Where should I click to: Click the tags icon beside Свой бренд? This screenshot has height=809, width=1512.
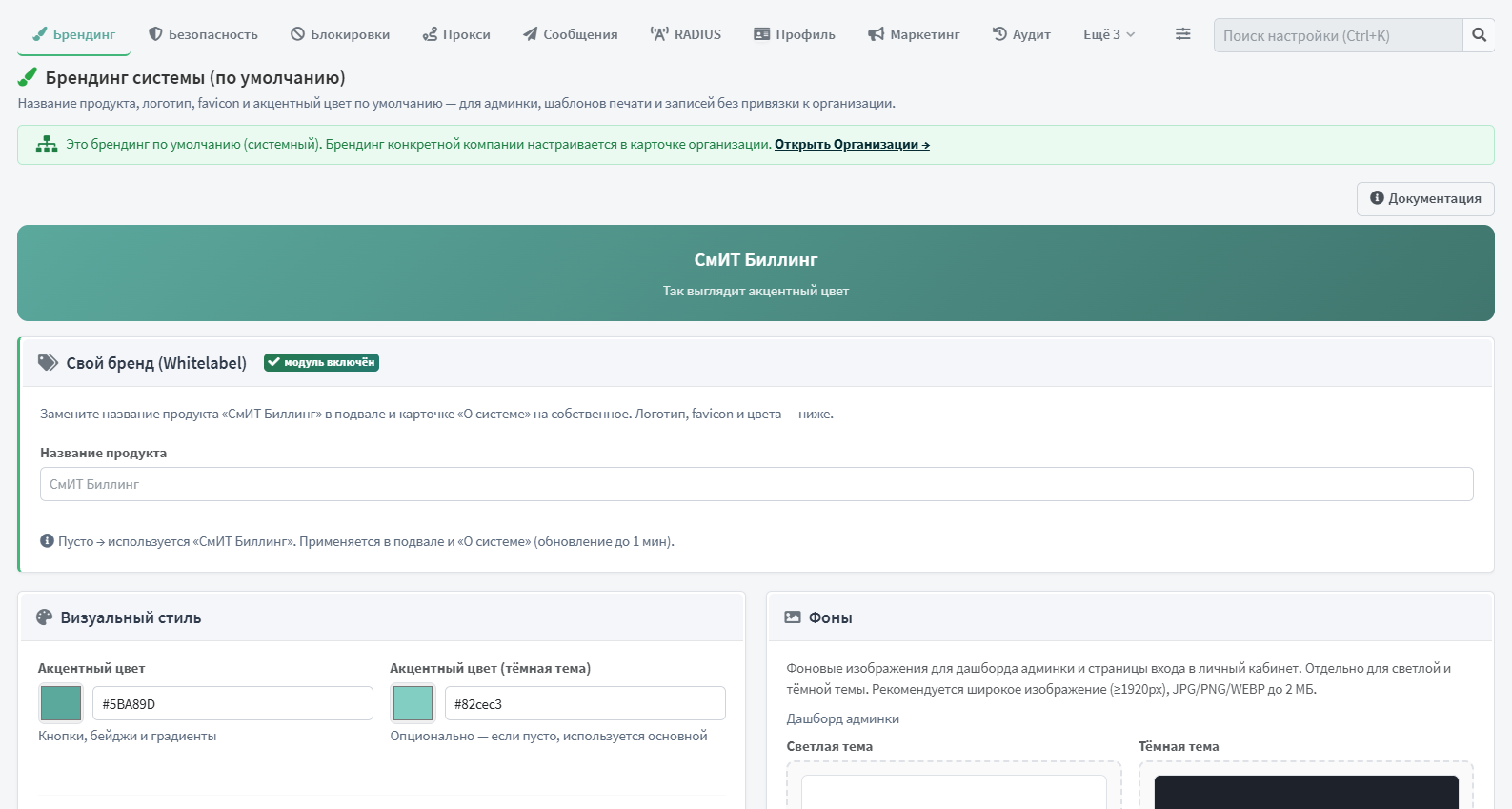[48, 363]
